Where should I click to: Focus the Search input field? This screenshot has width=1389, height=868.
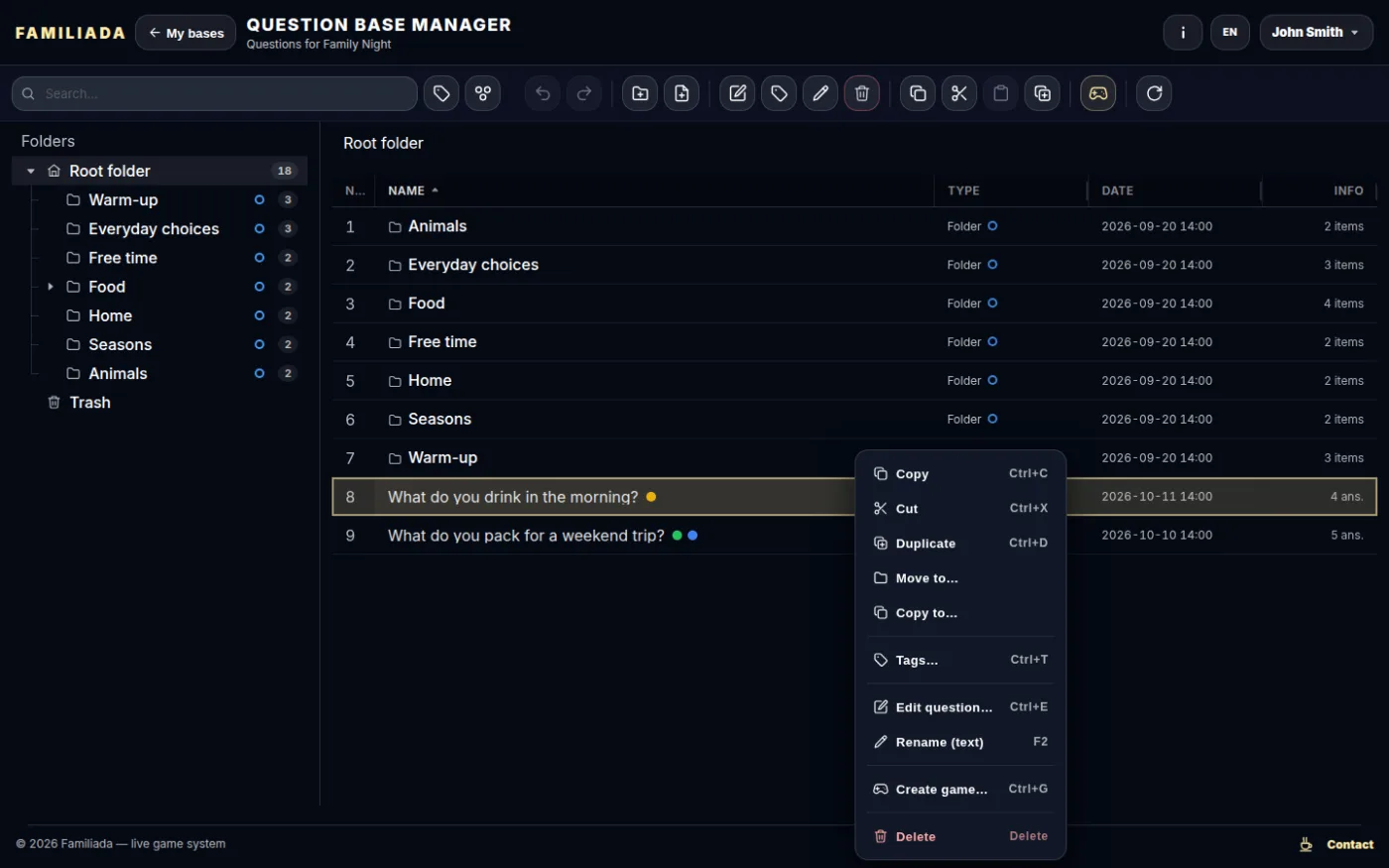(x=214, y=93)
